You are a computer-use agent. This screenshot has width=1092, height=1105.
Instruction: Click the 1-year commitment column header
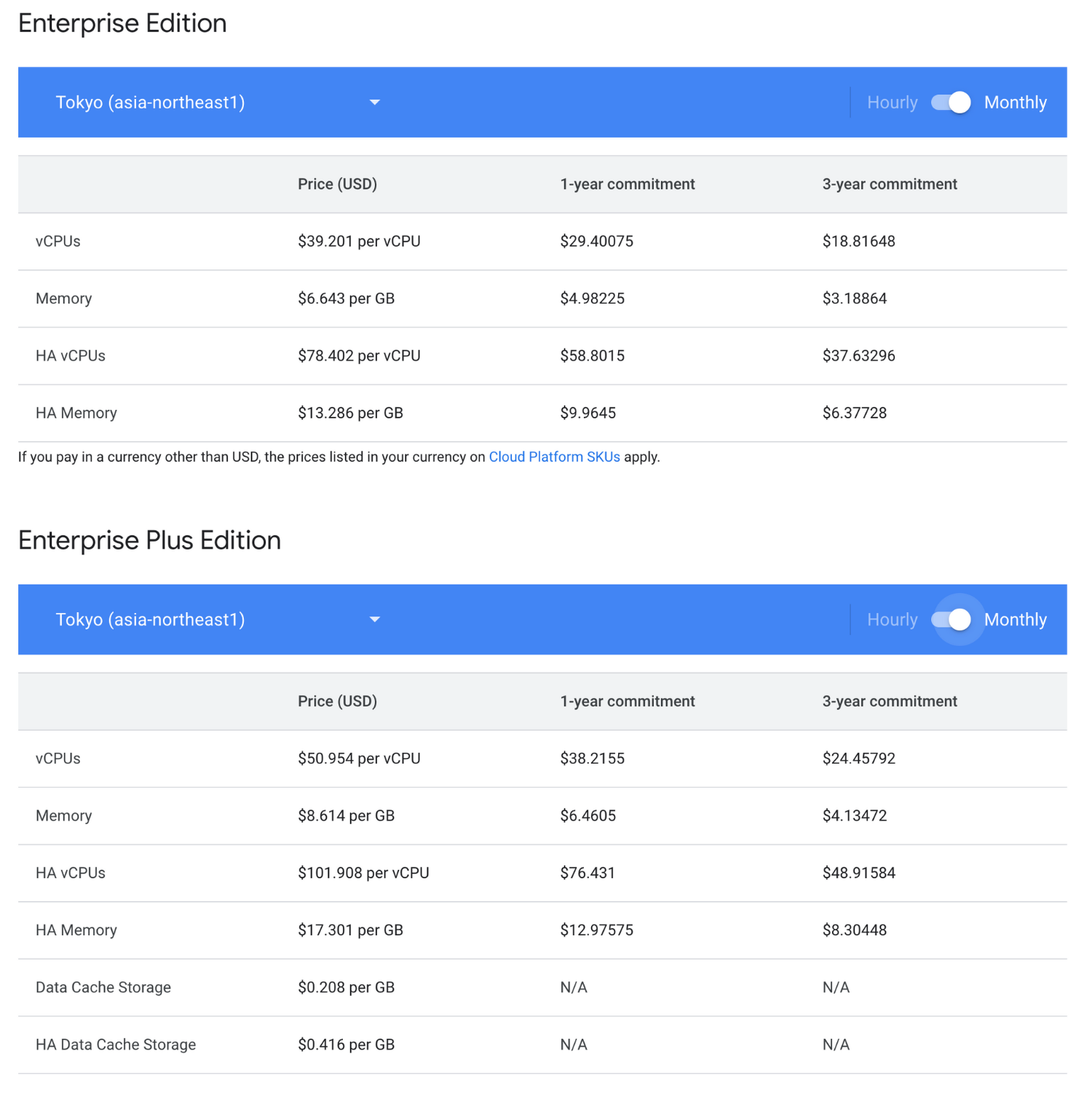[x=627, y=184]
